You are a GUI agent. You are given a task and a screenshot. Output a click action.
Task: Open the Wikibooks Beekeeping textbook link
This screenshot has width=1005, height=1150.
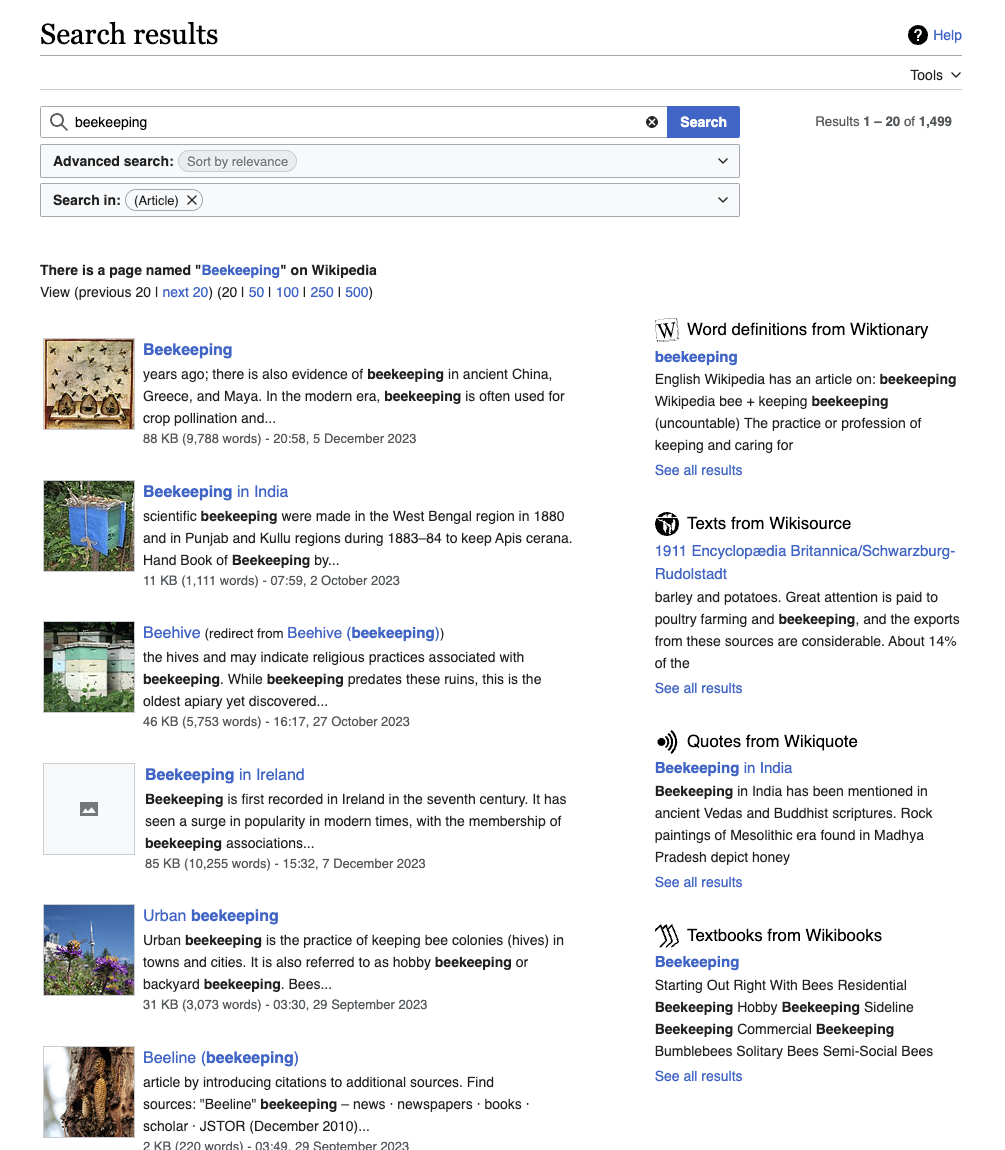coord(697,962)
